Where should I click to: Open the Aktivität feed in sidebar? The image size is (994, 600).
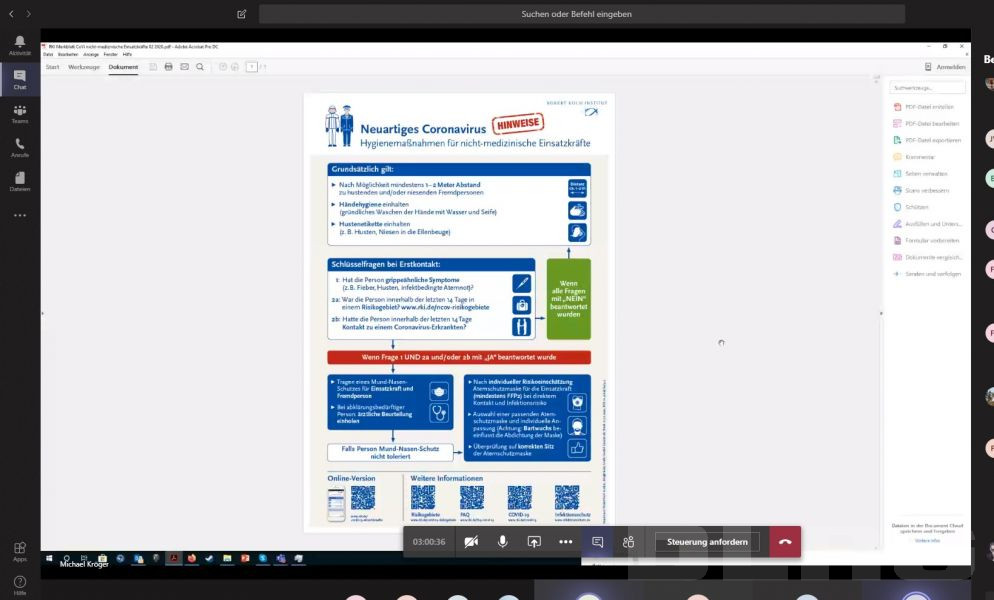click(x=20, y=45)
